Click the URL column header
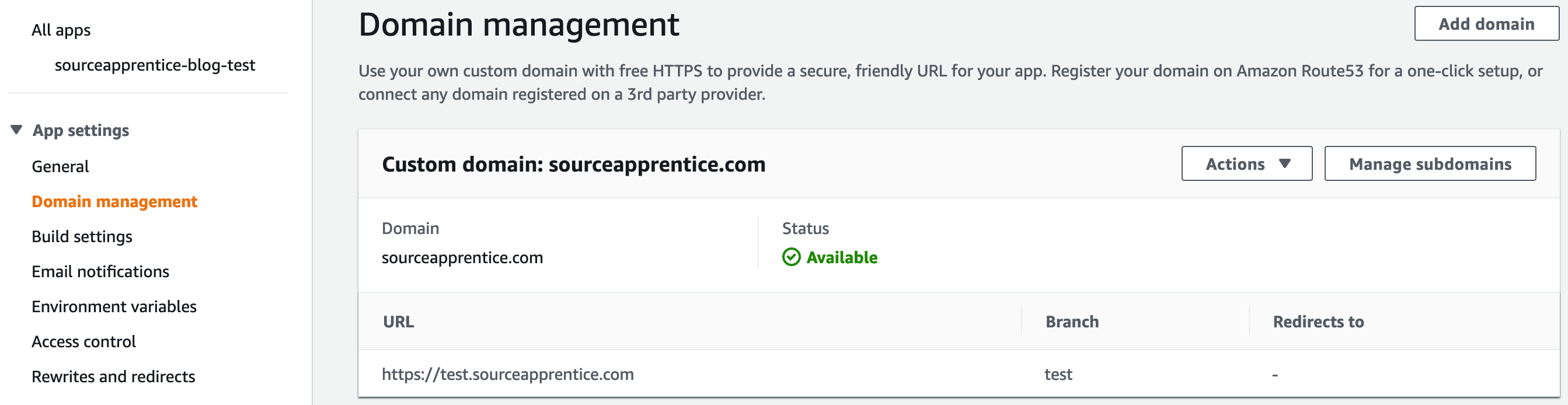 click(399, 322)
